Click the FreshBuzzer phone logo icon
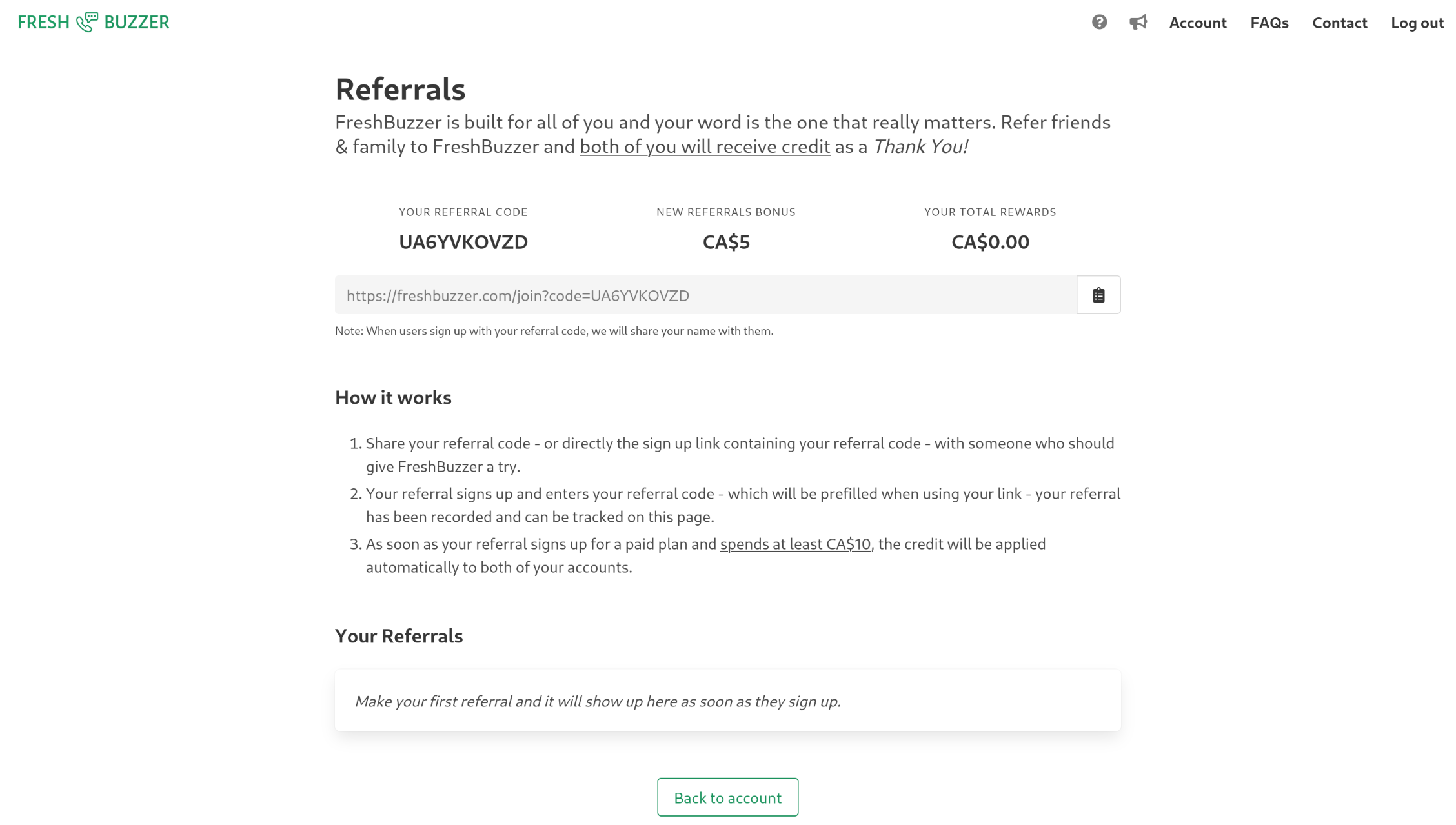The width and height of the screenshot is (1456, 825). (87, 22)
